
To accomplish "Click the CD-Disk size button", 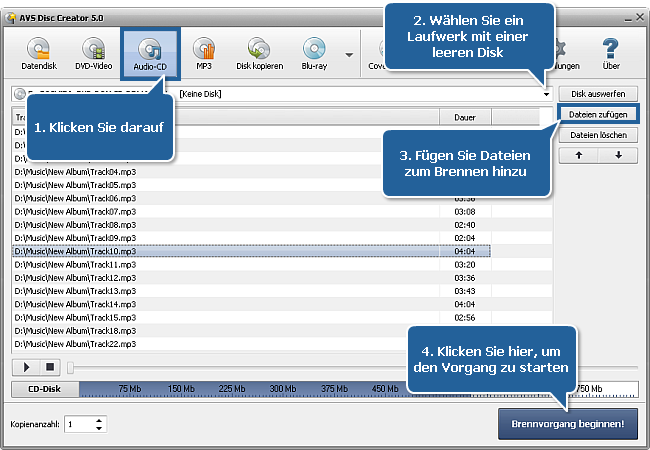I will tap(45, 389).
